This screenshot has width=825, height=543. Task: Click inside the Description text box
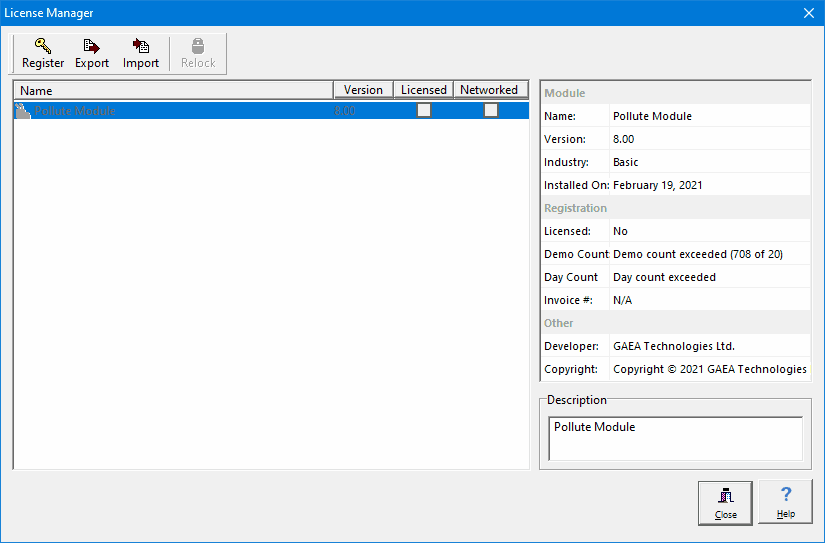[x=676, y=439]
